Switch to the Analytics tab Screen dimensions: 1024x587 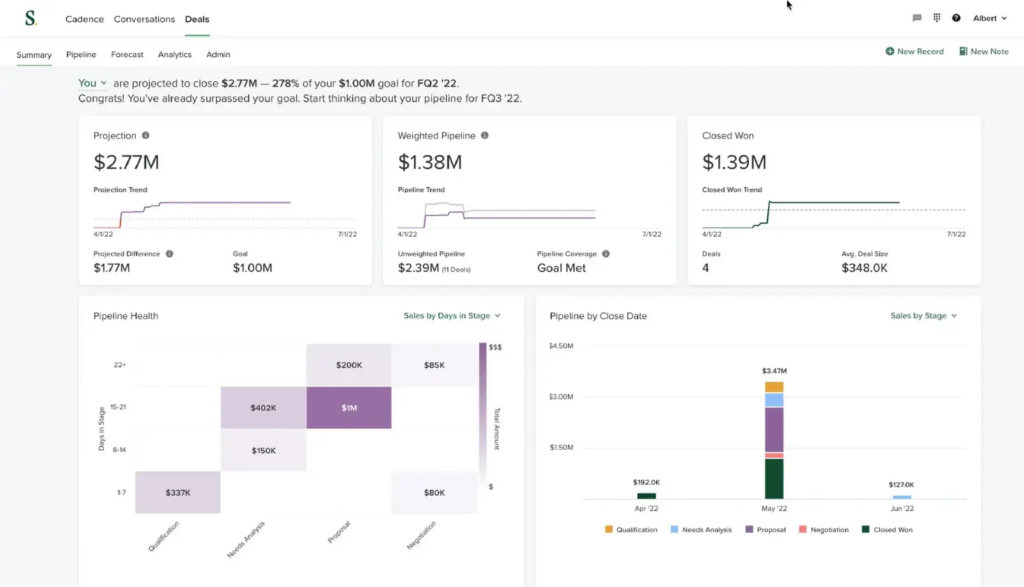[174, 55]
